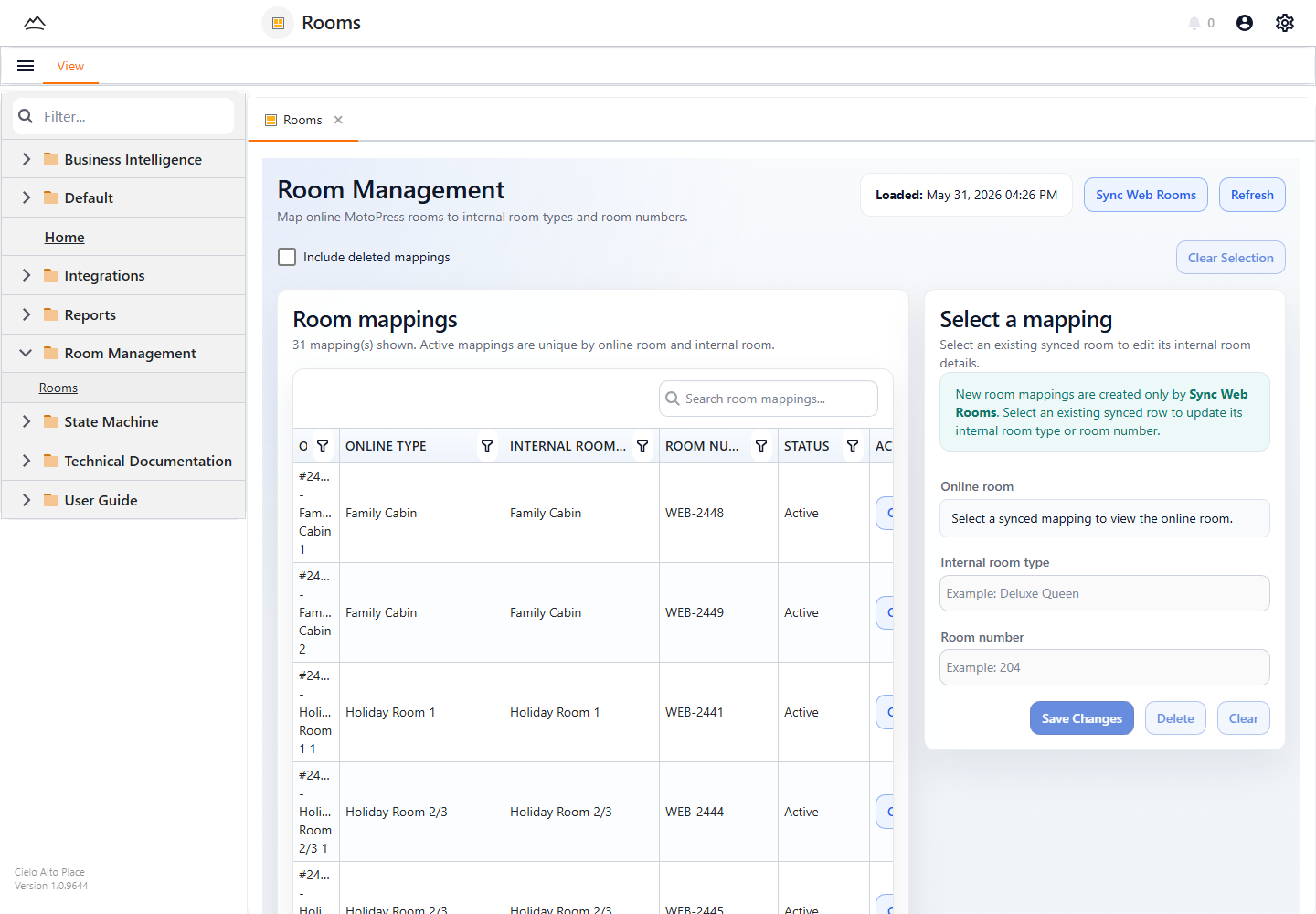Viewport: 1316px width, 914px height.
Task: Click the Delete button
Action: [x=1175, y=718]
